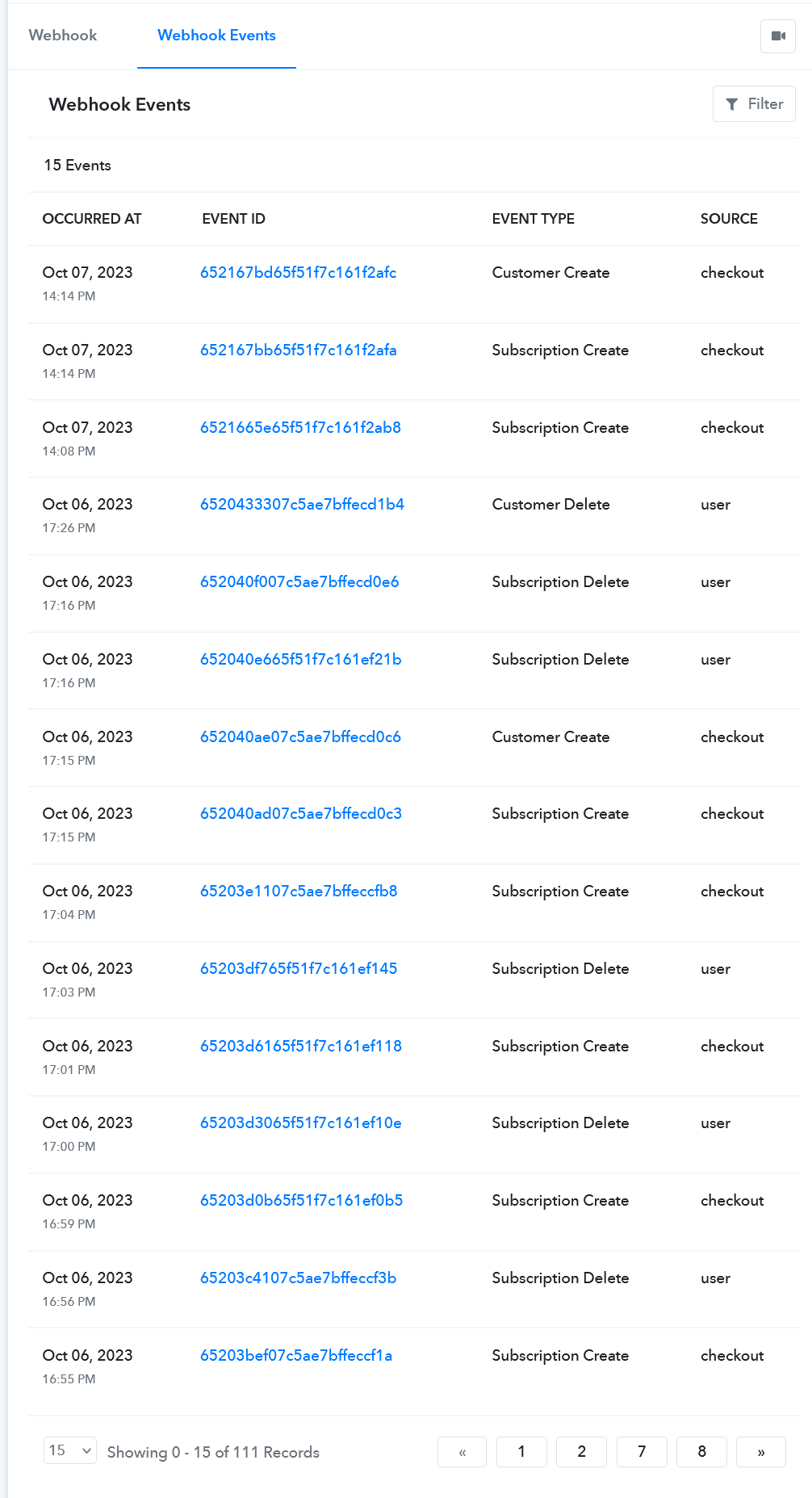Open the Filter funnel button
This screenshot has width=812, height=1498.
point(754,104)
